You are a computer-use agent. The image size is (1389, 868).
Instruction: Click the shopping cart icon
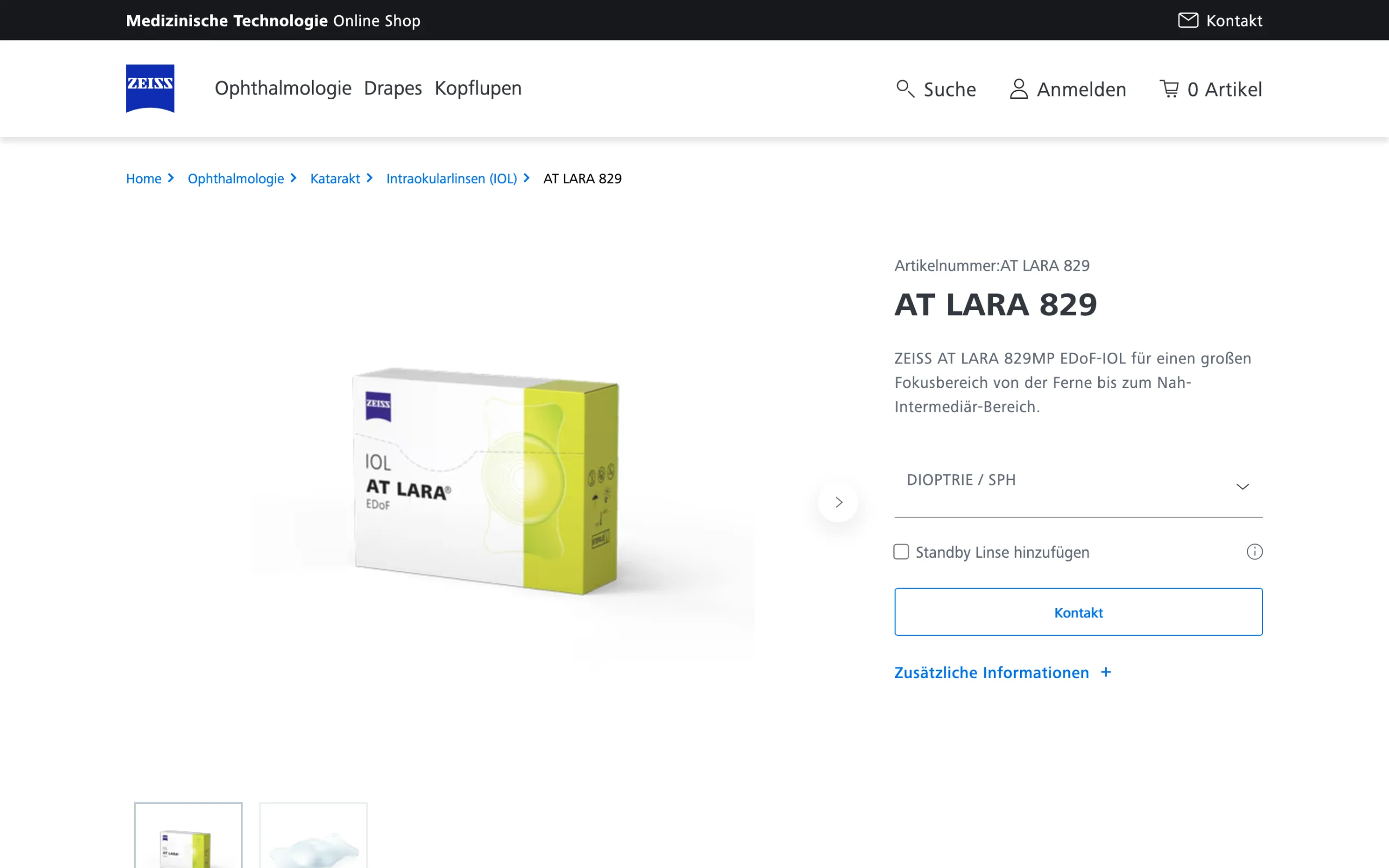[x=1169, y=88]
